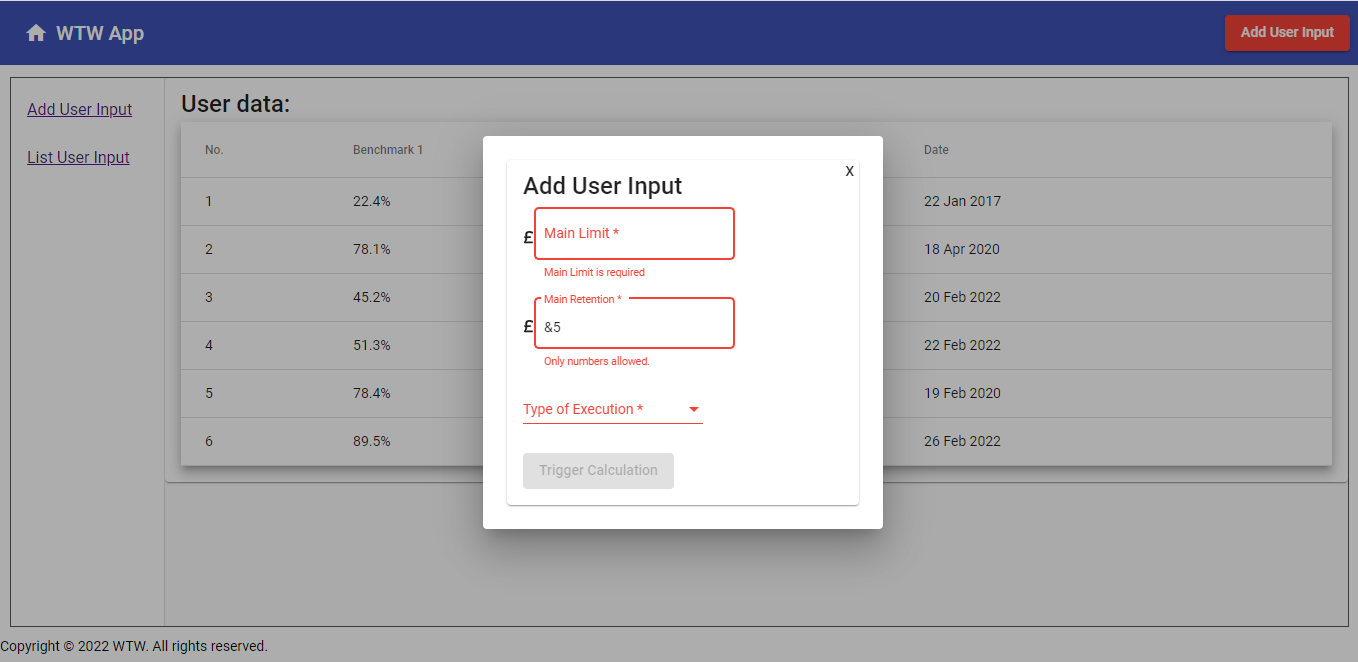Viewport: 1358px width, 662px height.
Task: Click row number 1 cell
Action: [x=209, y=201]
